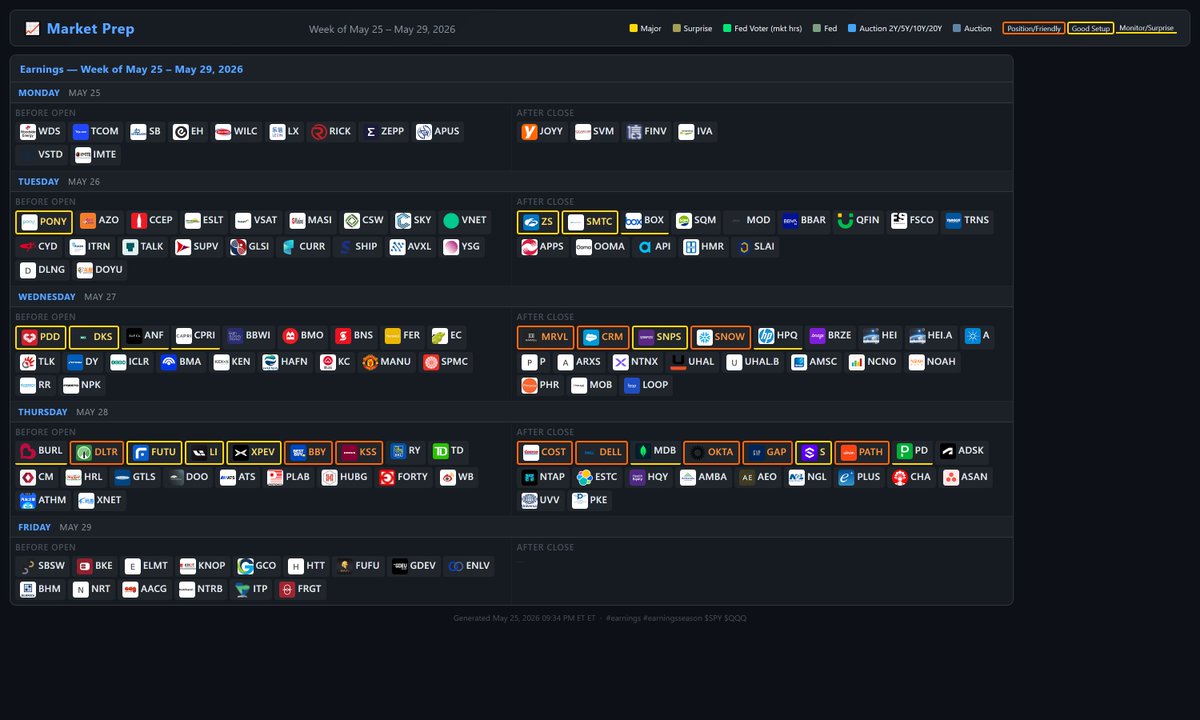This screenshot has height=720, width=1200.
Task: Select the QFIN green logo icon
Action: (845, 221)
